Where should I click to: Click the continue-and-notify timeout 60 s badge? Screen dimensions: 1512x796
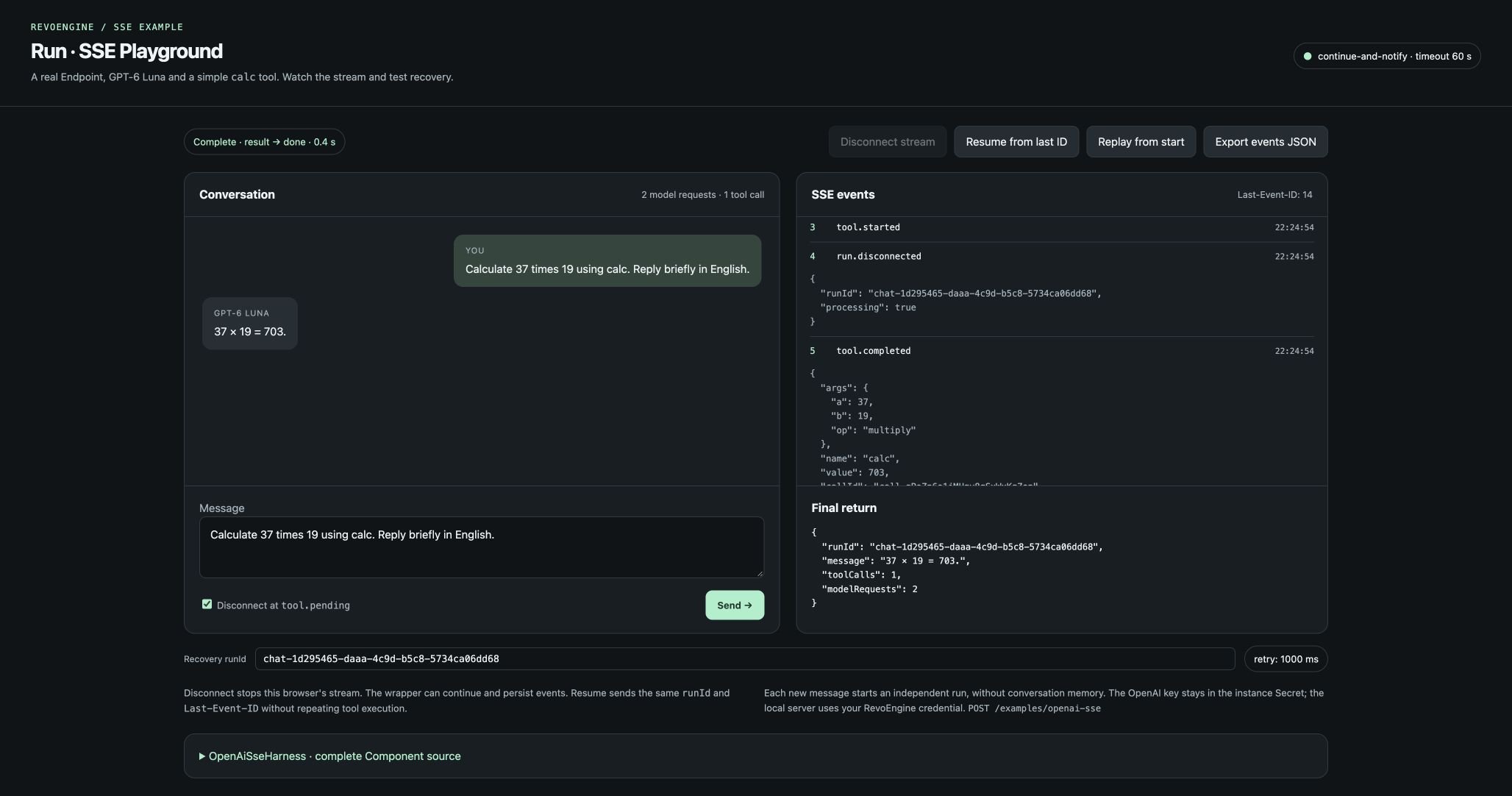point(1387,56)
